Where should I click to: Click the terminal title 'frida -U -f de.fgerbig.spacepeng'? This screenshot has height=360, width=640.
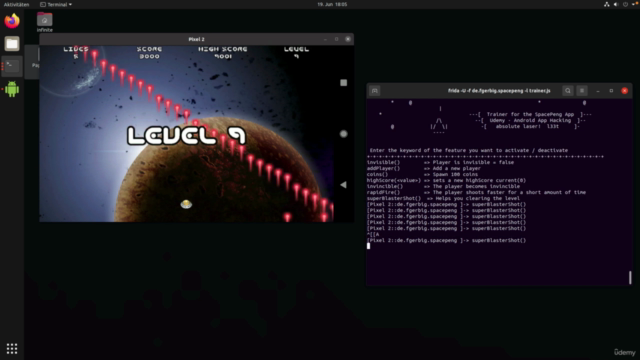(x=499, y=91)
